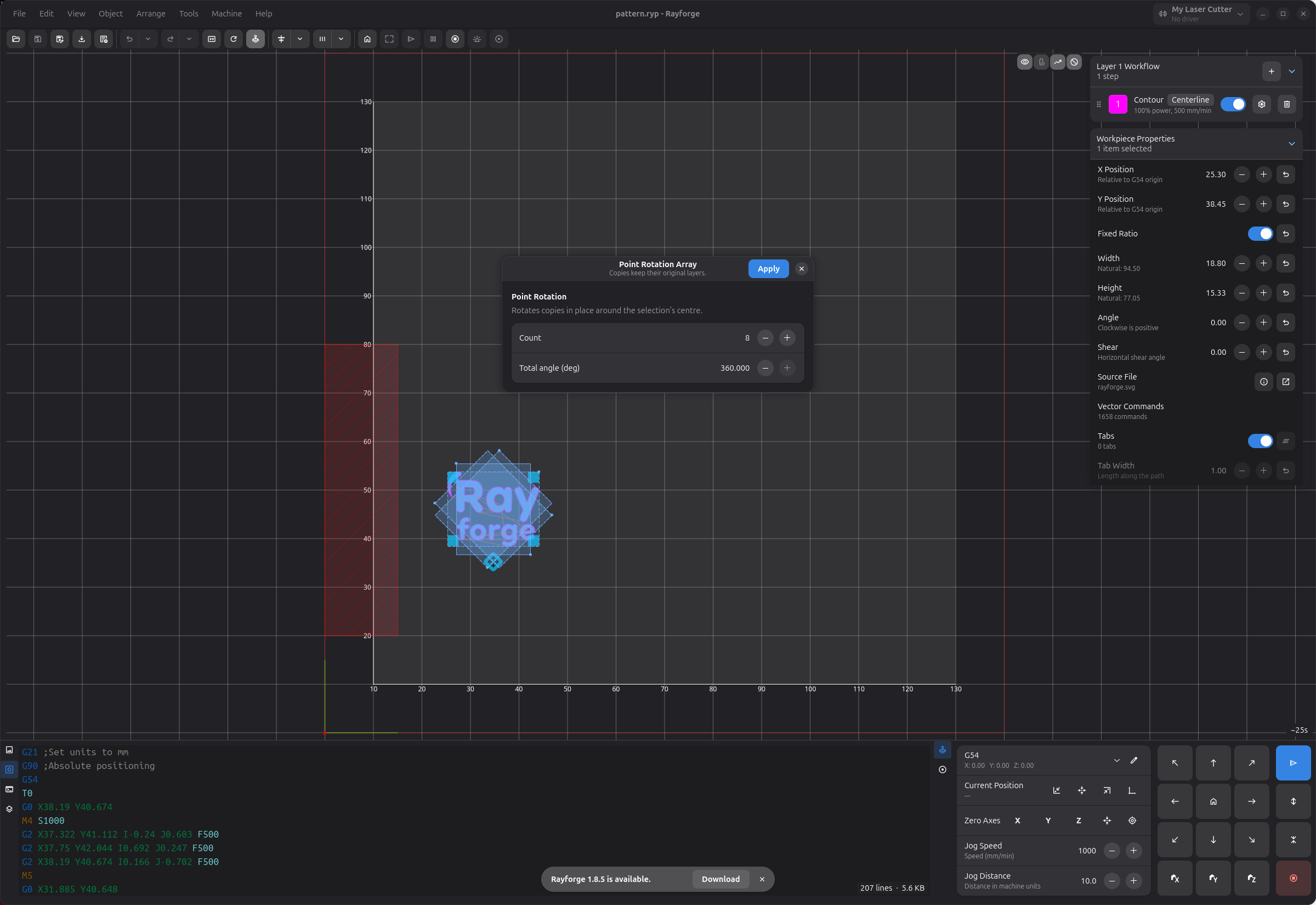The height and width of the screenshot is (905, 1316).
Task: Jog up with the up arrow button
Action: pos(1213,763)
